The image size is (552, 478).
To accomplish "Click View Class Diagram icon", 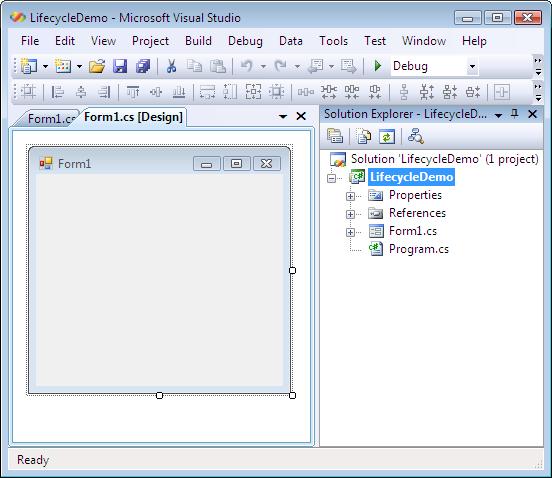I will (415, 136).
